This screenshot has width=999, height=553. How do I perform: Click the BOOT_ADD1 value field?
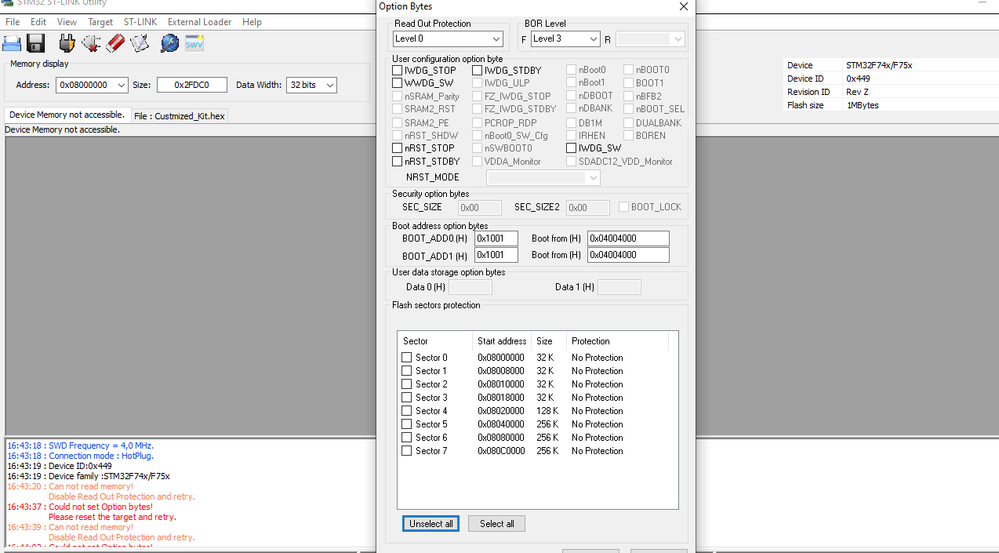click(496, 255)
